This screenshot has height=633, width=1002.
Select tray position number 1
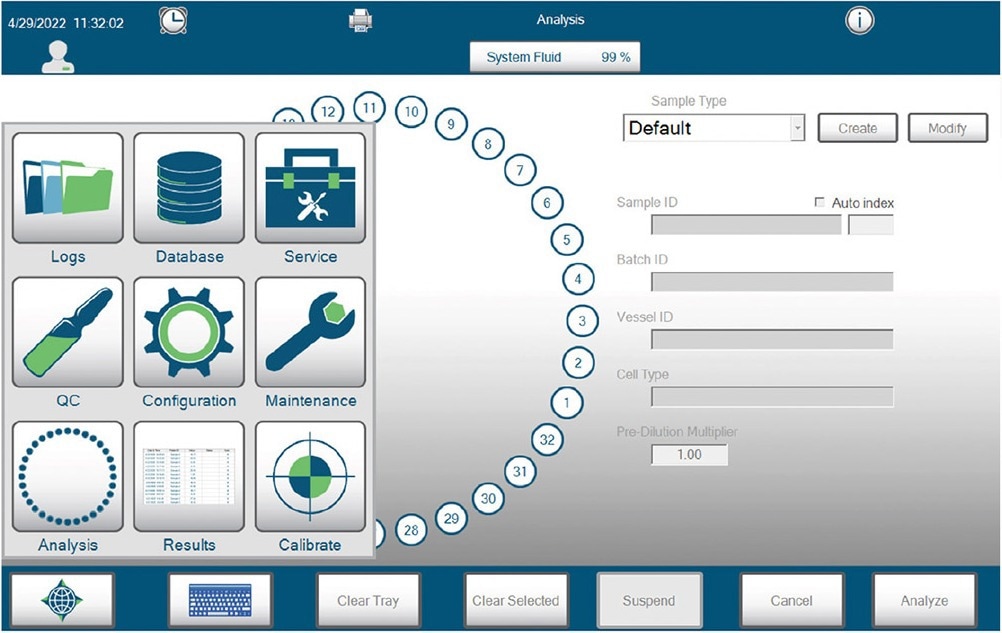(566, 402)
